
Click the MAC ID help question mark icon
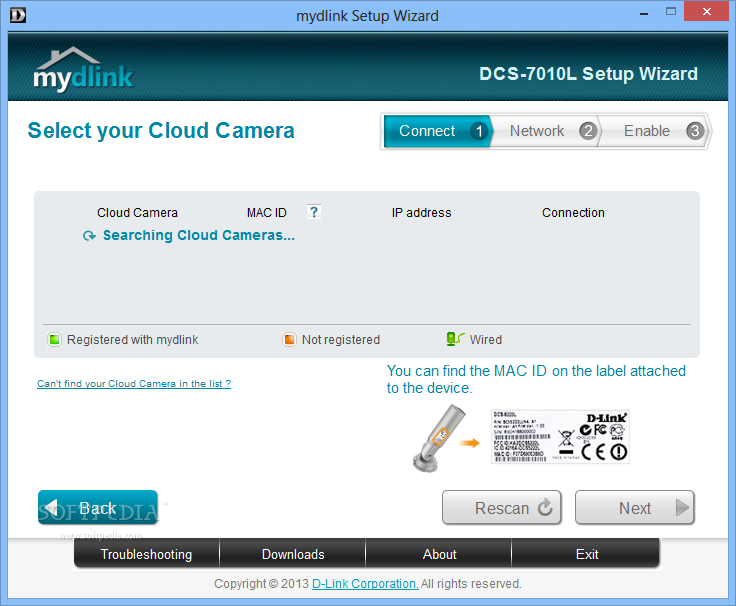click(314, 212)
